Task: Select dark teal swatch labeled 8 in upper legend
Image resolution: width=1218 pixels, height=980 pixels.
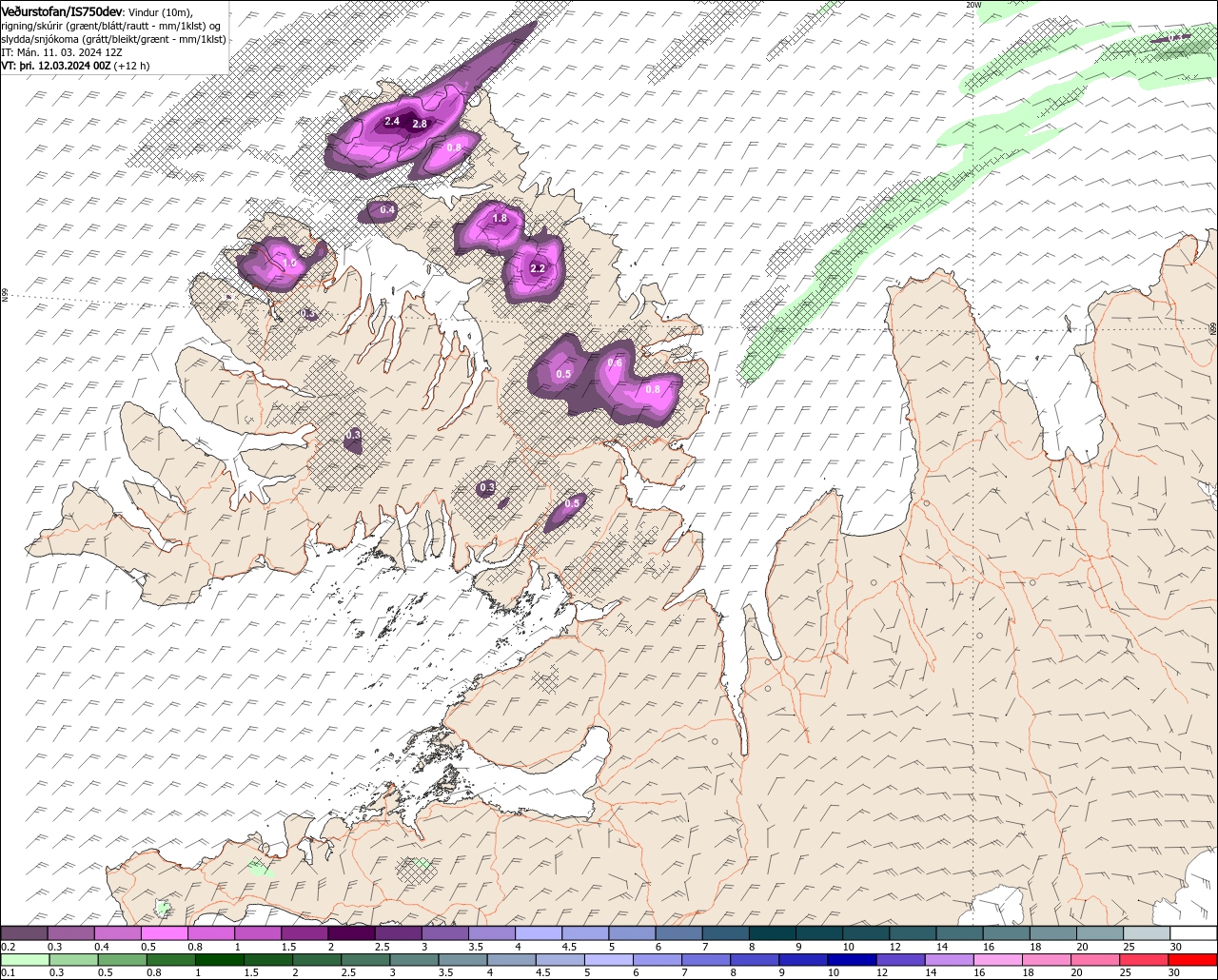Action: point(773,933)
